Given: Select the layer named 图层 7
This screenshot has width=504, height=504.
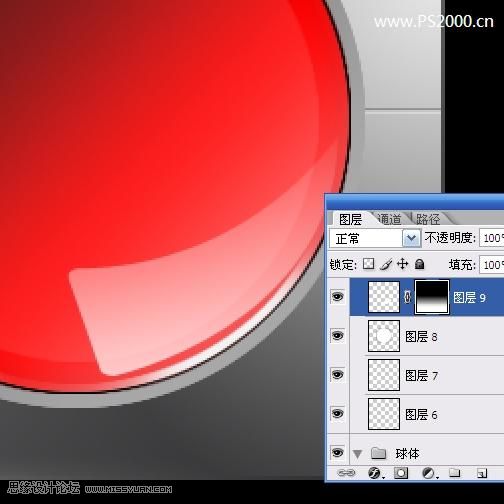Looking at the screenshot, I should (421, 376).
